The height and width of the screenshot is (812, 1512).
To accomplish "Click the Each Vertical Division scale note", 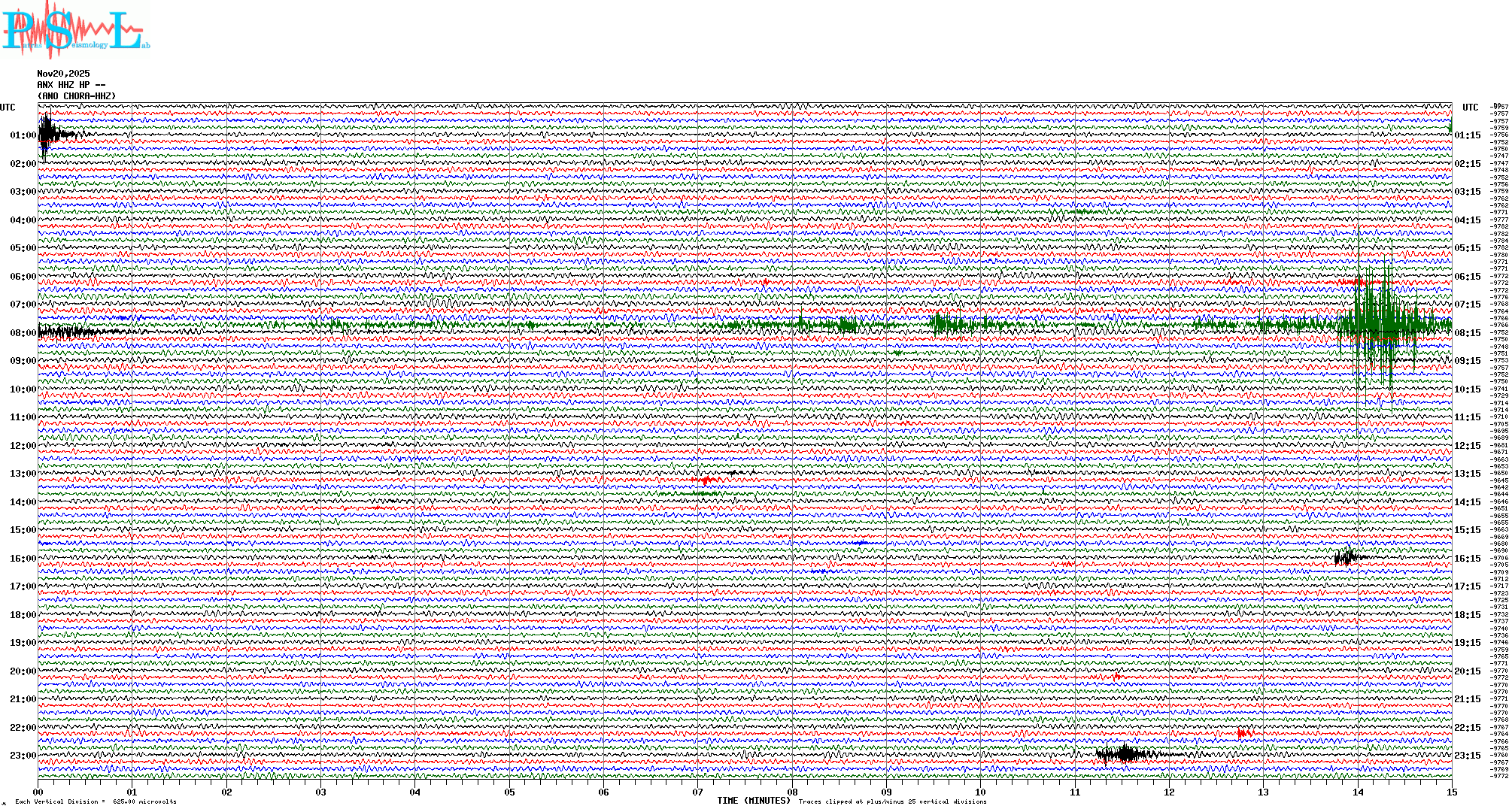I will [x=96, y=801].
